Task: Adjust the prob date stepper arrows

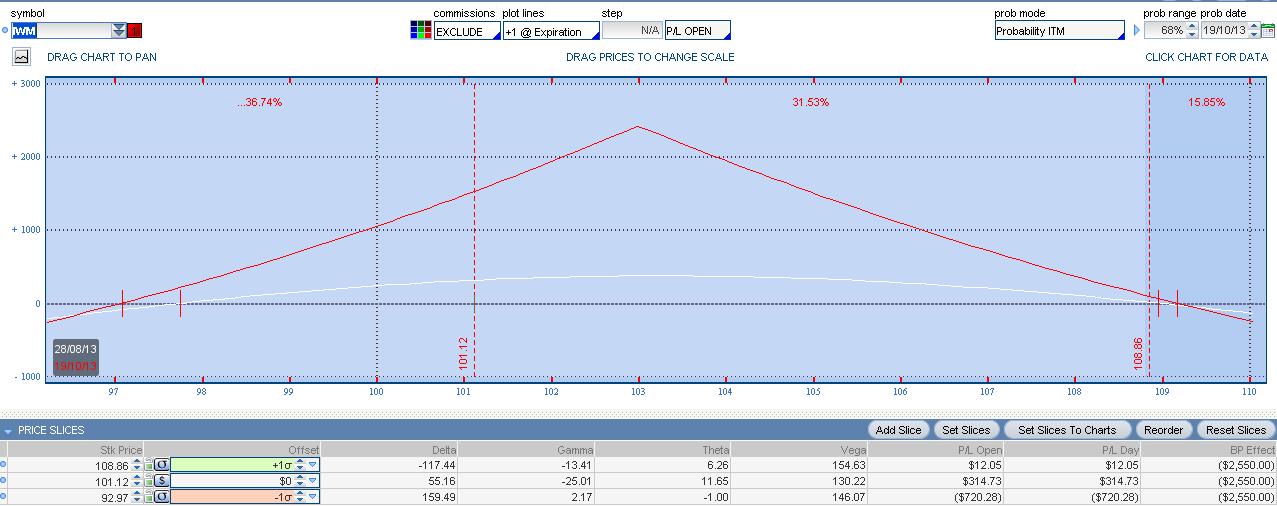Action: click(1254, 31)
